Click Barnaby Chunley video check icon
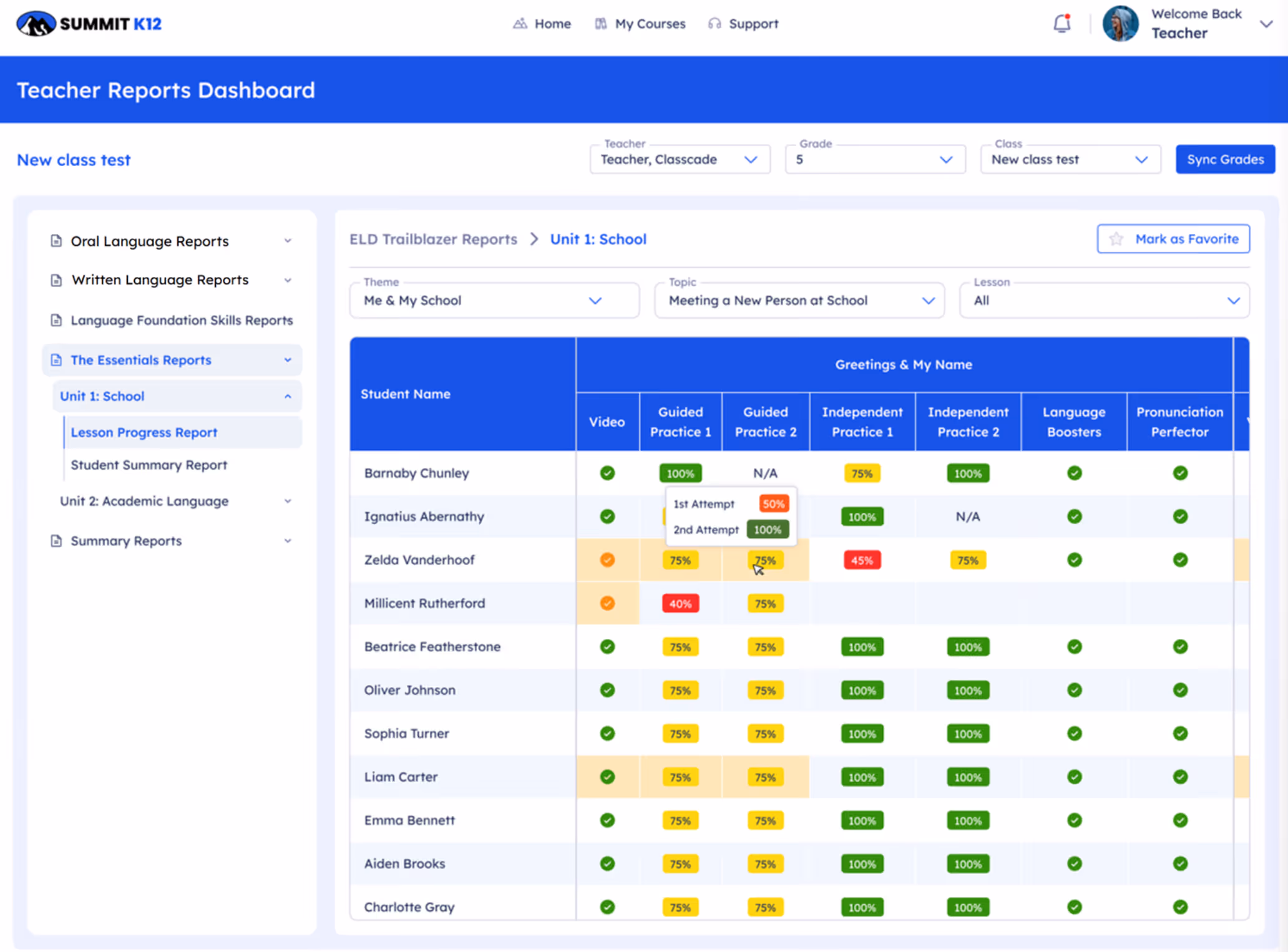The width and height of the screenshot is (1288, 952). click(607, 473)
